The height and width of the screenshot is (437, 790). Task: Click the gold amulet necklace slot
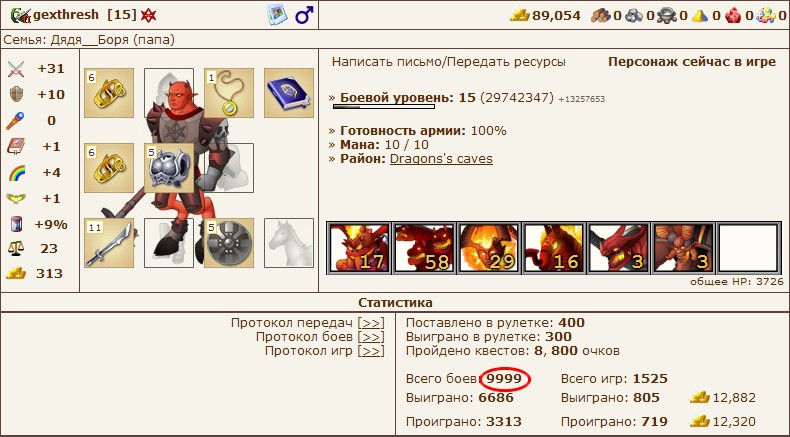click(x=229, y=93)
